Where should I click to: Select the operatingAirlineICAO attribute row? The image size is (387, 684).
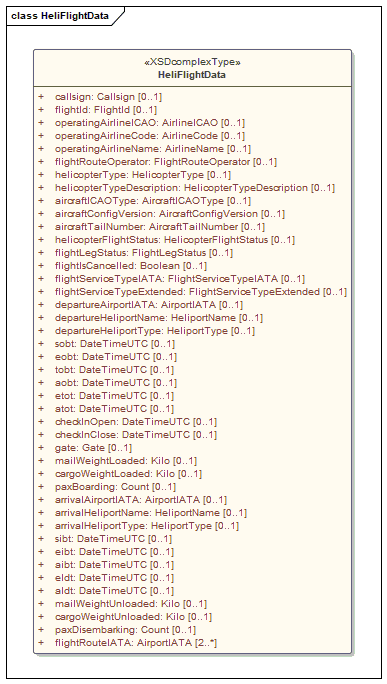(150, 123)
